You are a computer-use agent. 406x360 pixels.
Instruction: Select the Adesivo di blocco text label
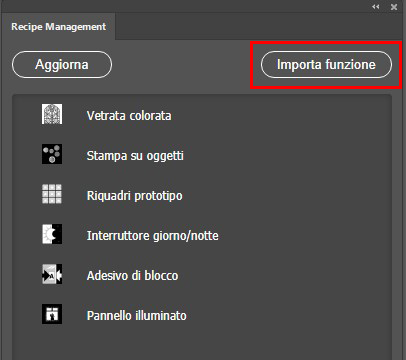coord(132,276)
